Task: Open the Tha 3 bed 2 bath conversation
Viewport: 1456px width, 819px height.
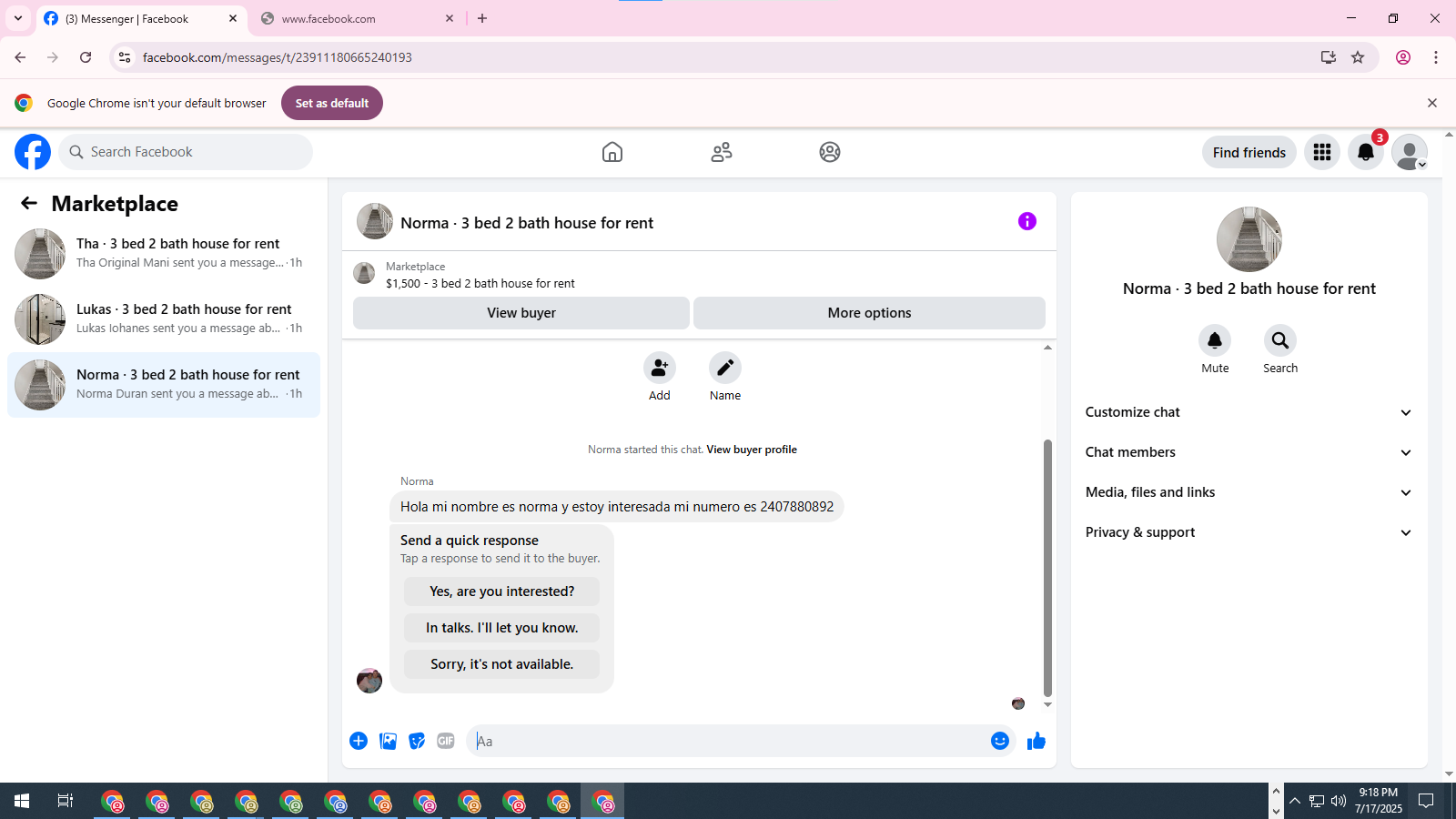Action: 164,254
